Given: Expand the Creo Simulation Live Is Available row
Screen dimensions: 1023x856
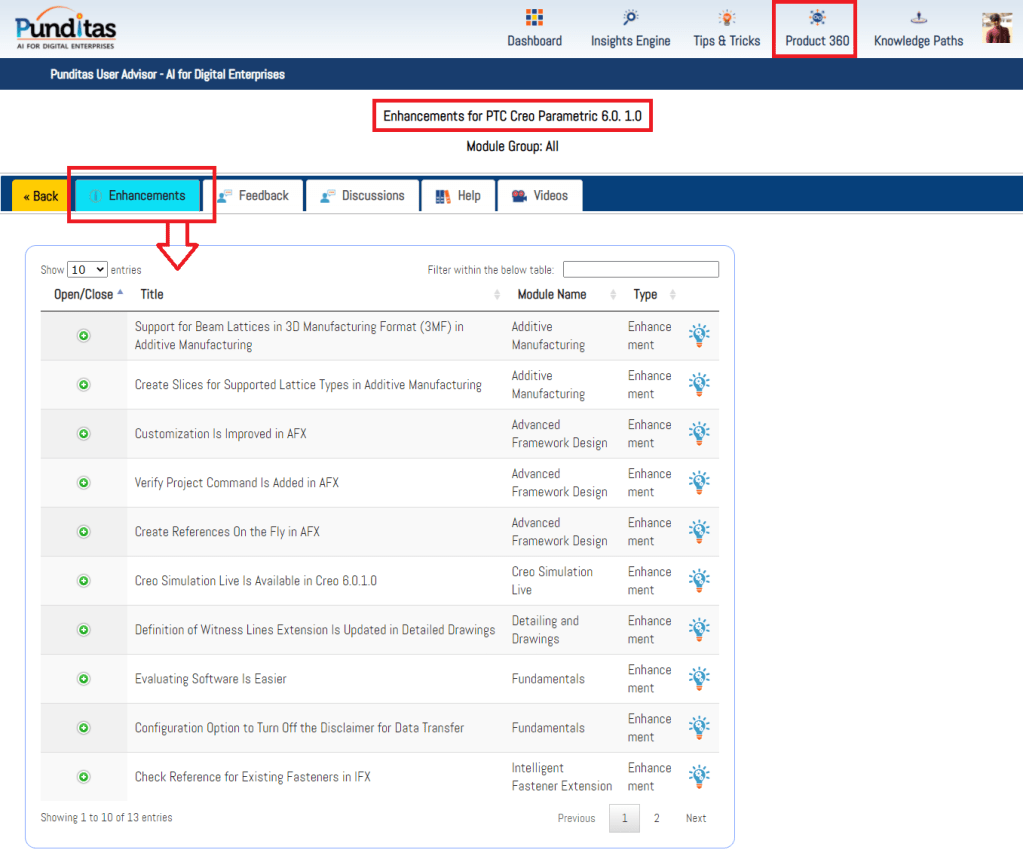Looking at the screenshot, I should [84, 581].
